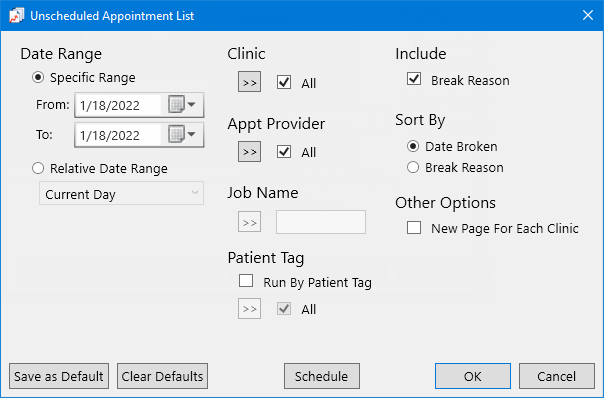Click the Unscheduled Appointment List title icon

(16, 16)
